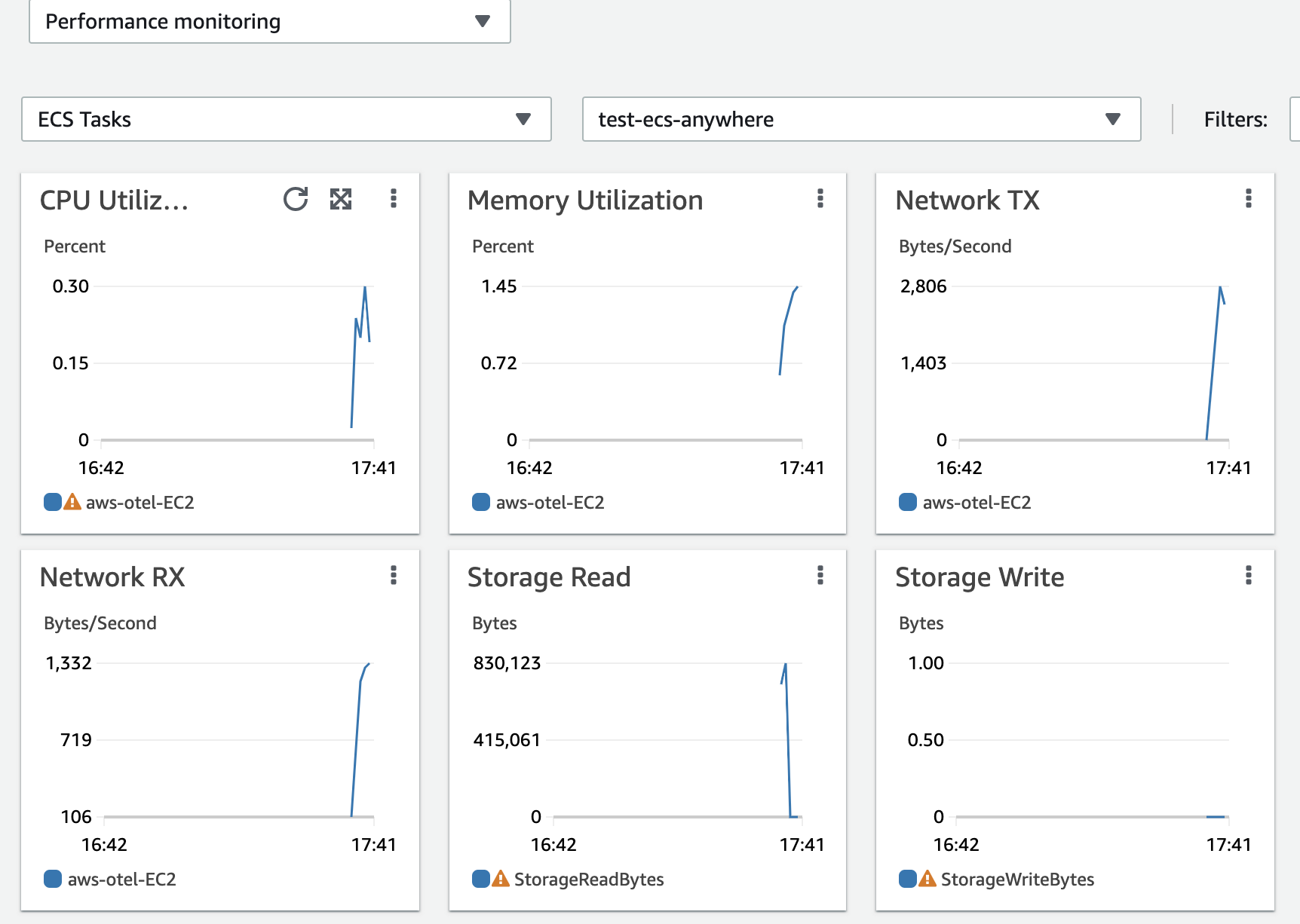
Task: Click the Storage Read widget title
Action: click(x=549, y=577)
